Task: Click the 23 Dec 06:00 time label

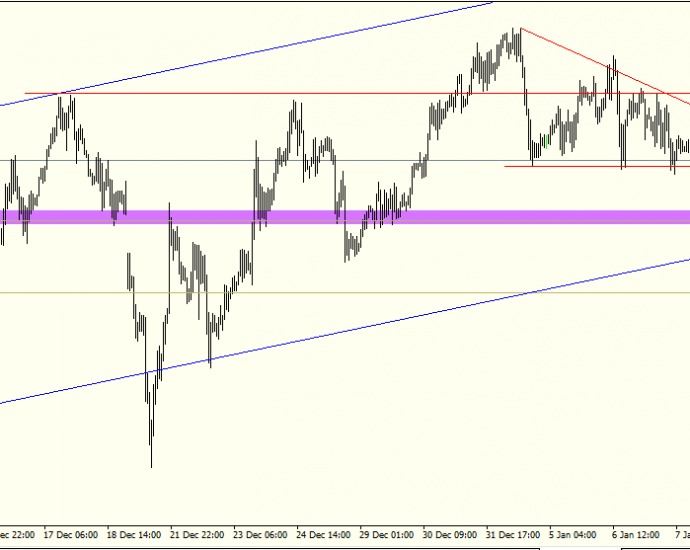Action: coord(261,535)
